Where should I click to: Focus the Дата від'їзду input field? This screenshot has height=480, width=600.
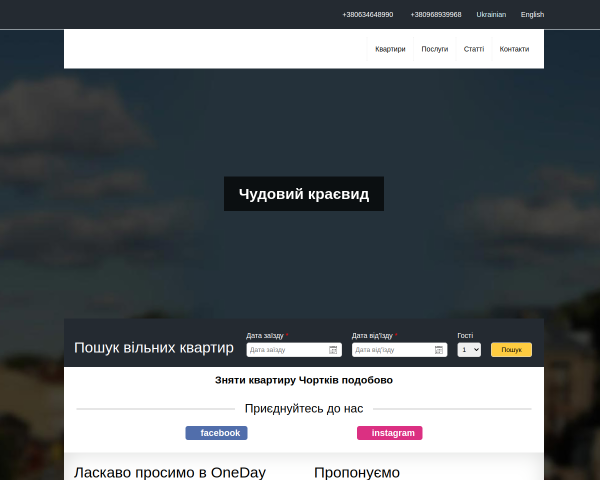pos(399,350)
